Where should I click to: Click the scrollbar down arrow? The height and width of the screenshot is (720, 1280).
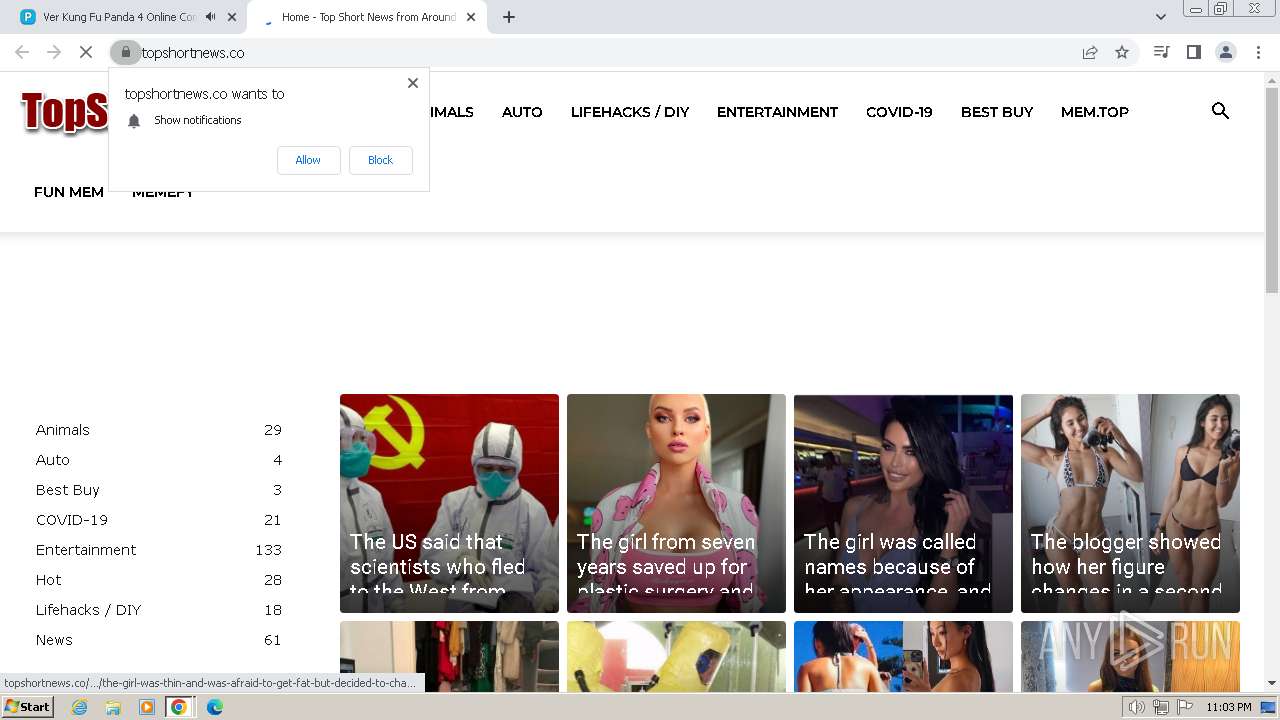pyautogui.click(x=1272, y=683)
